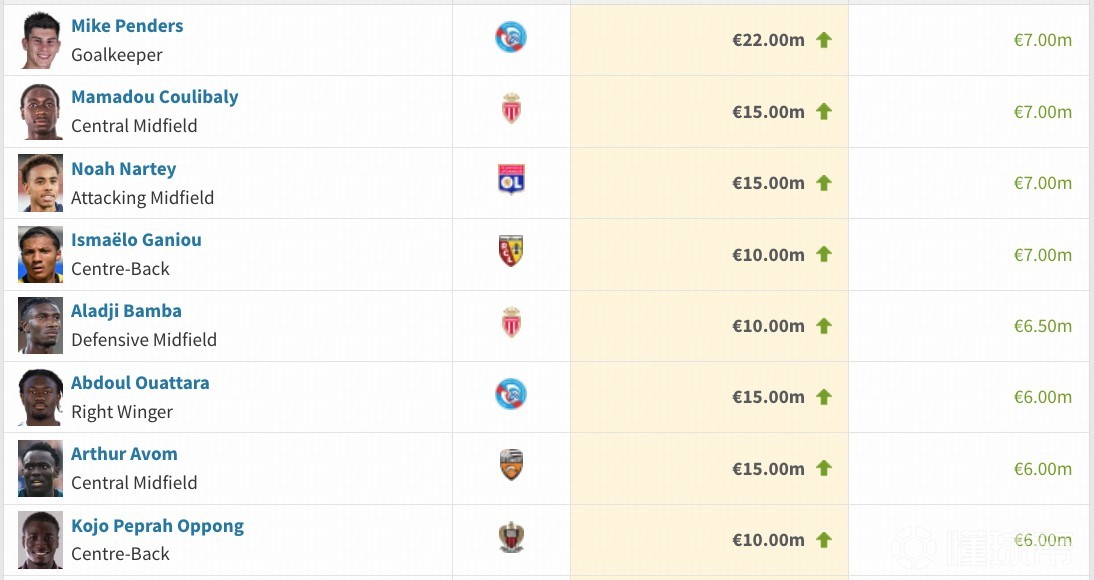
Task: Click the green up arrow next to Mike Penders' €22.00m
Action: (824, 40)
